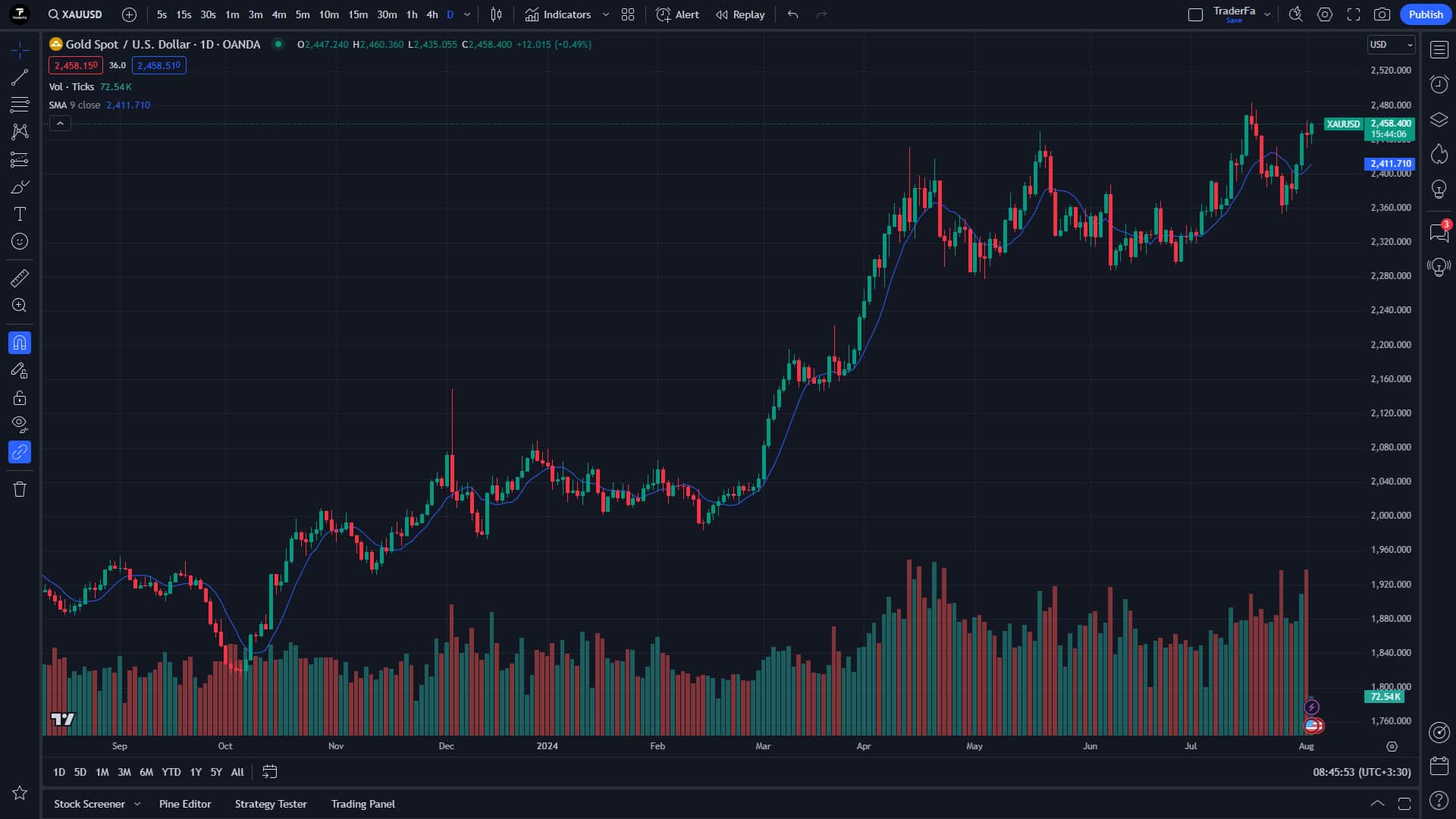
Task: Select the text annotation tool
Action: pyautogui.click(x=20, y=214)
